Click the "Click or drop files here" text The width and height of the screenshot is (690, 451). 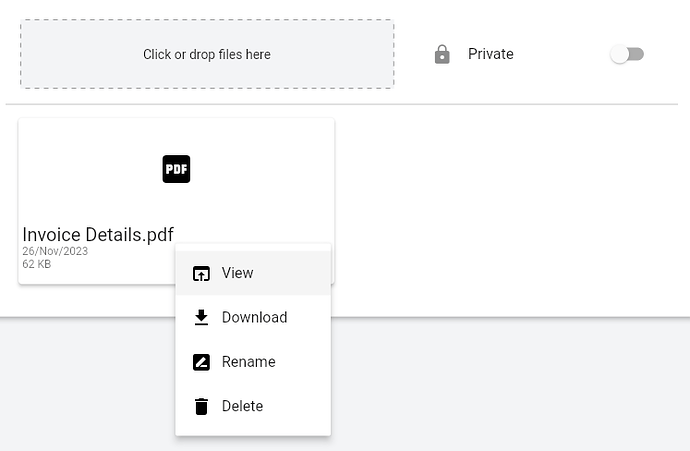pyautogui.click(x=207, y=54)
